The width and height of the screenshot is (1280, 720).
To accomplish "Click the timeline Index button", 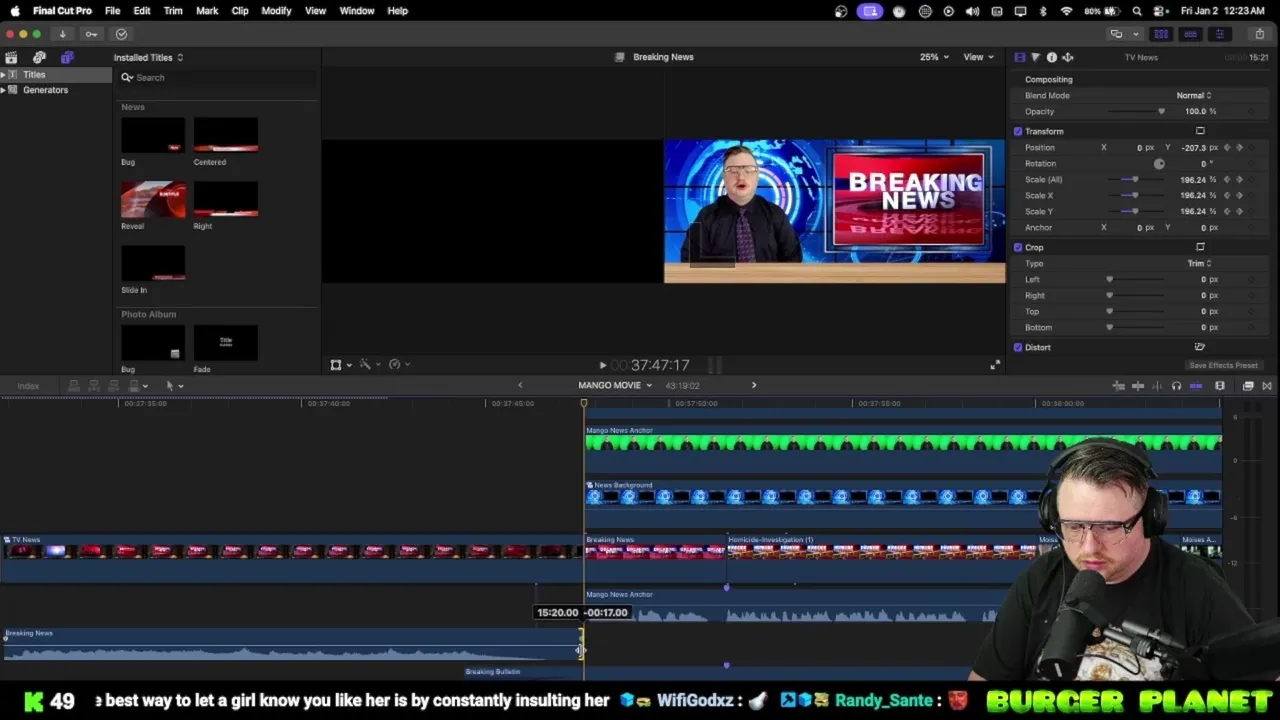I will click(x=28, y=386).
